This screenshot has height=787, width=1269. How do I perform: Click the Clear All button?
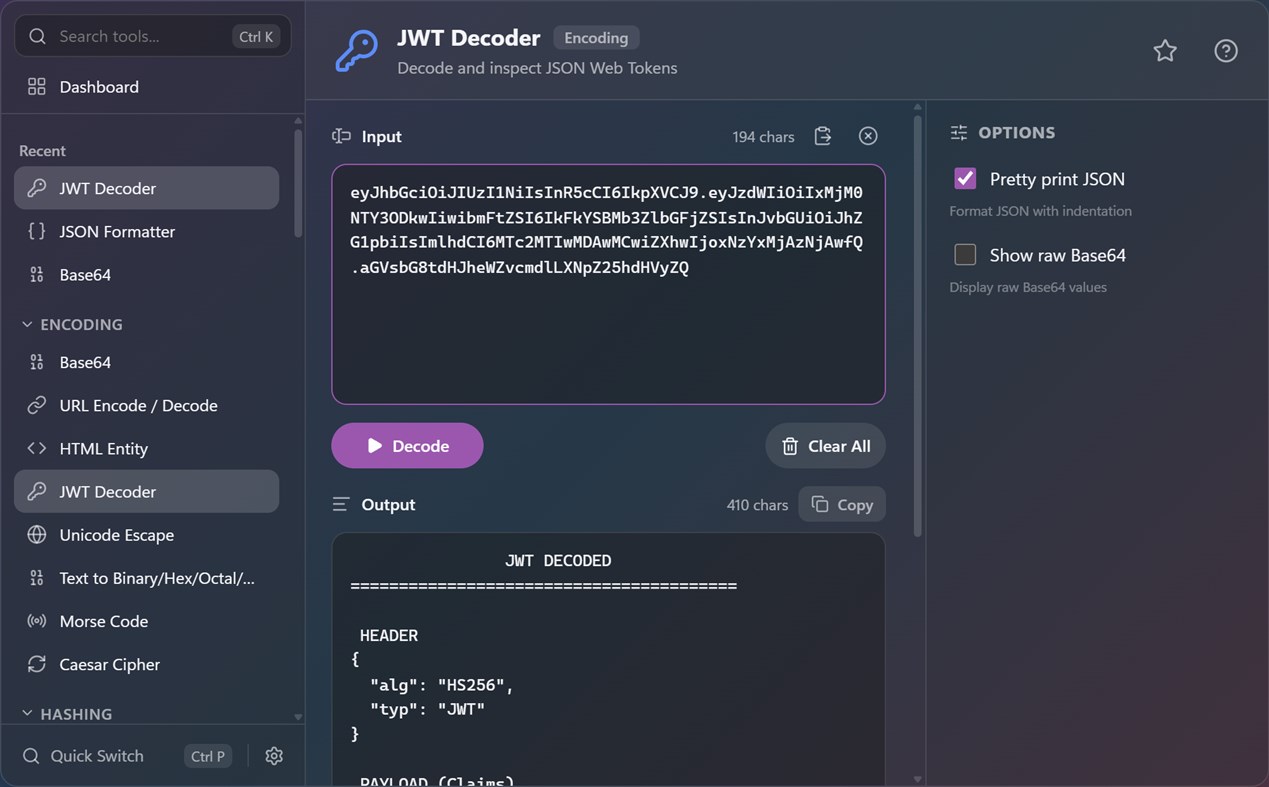(825, 446)
